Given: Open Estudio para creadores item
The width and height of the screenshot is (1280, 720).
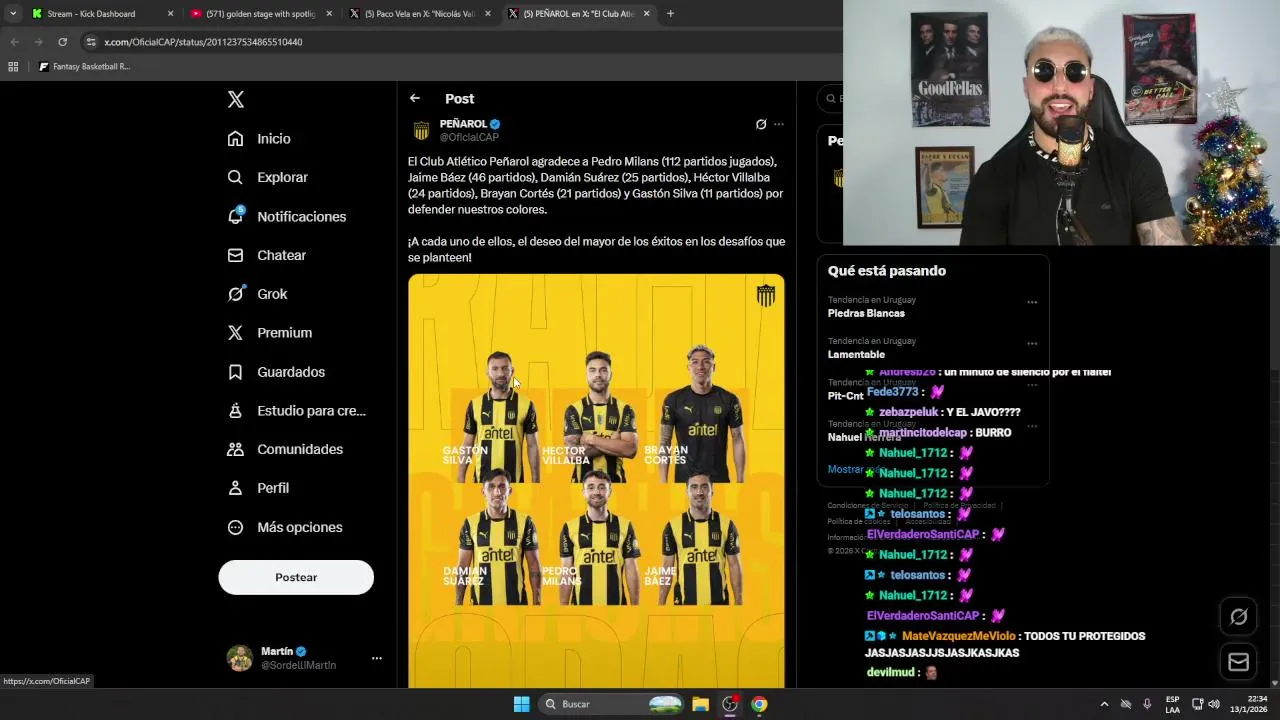Looking at the screenshot, I should click(296, 410).
